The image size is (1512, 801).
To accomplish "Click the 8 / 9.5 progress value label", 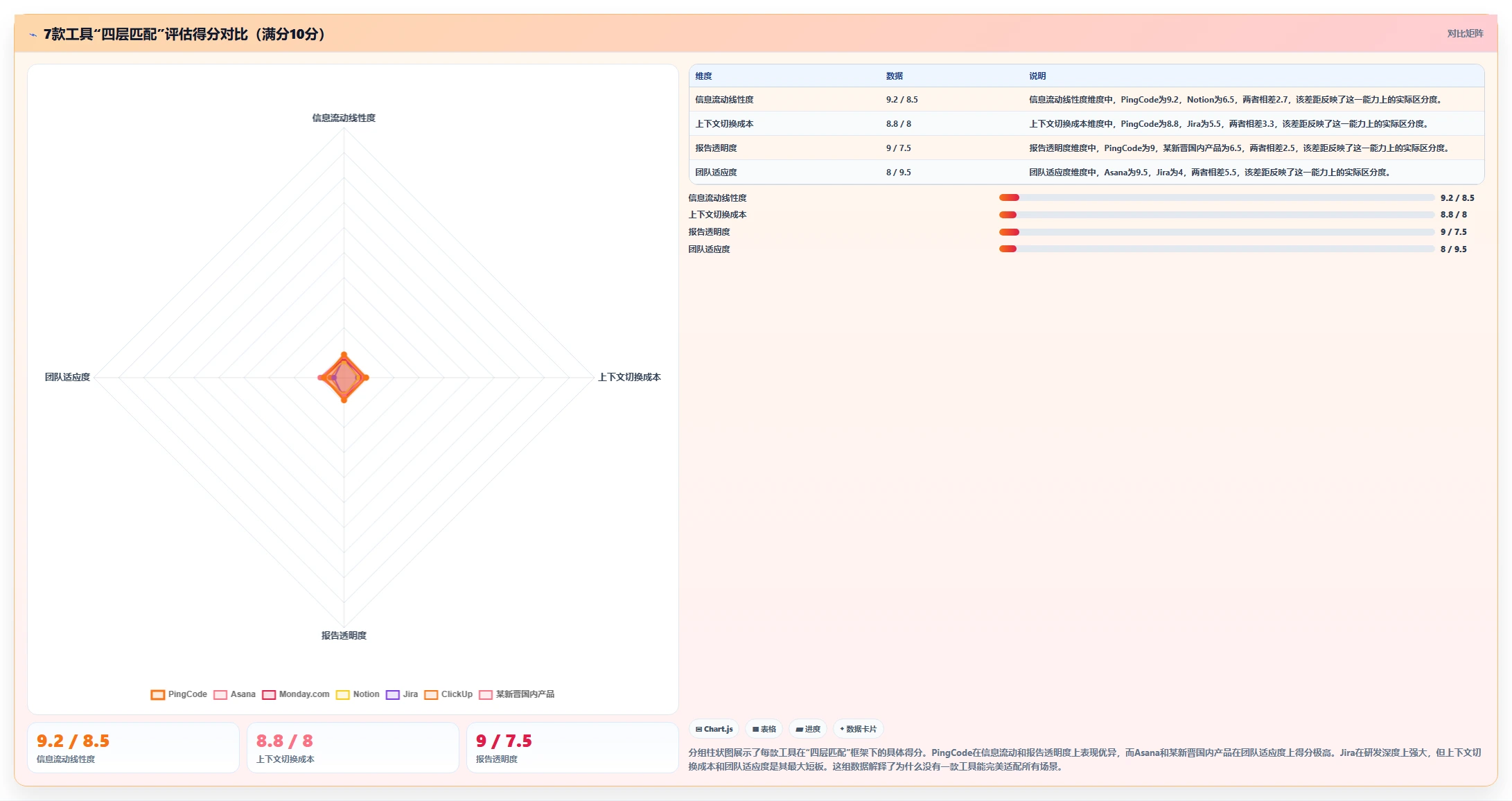I will pyautogui.click(x=1453, y=249).
